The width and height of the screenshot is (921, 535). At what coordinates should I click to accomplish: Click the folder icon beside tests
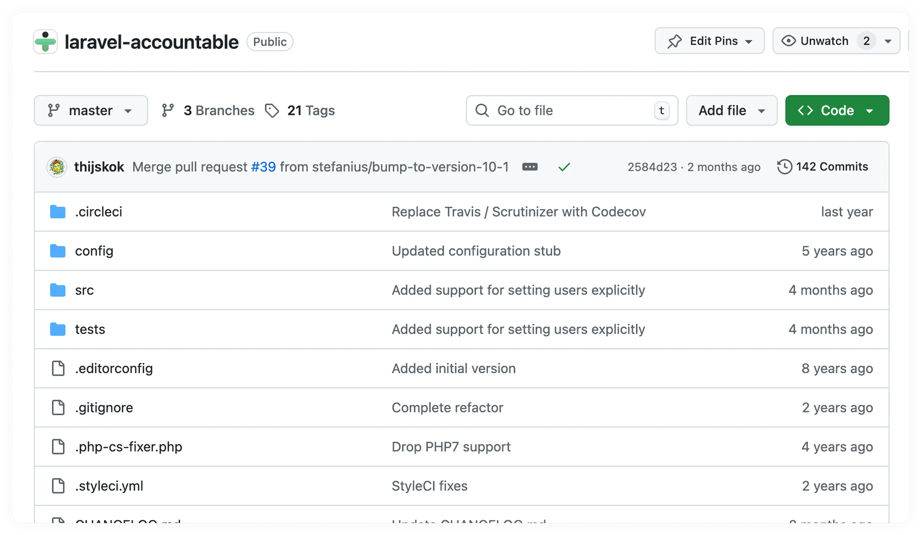pyautogui.click(x=58, y=330)
